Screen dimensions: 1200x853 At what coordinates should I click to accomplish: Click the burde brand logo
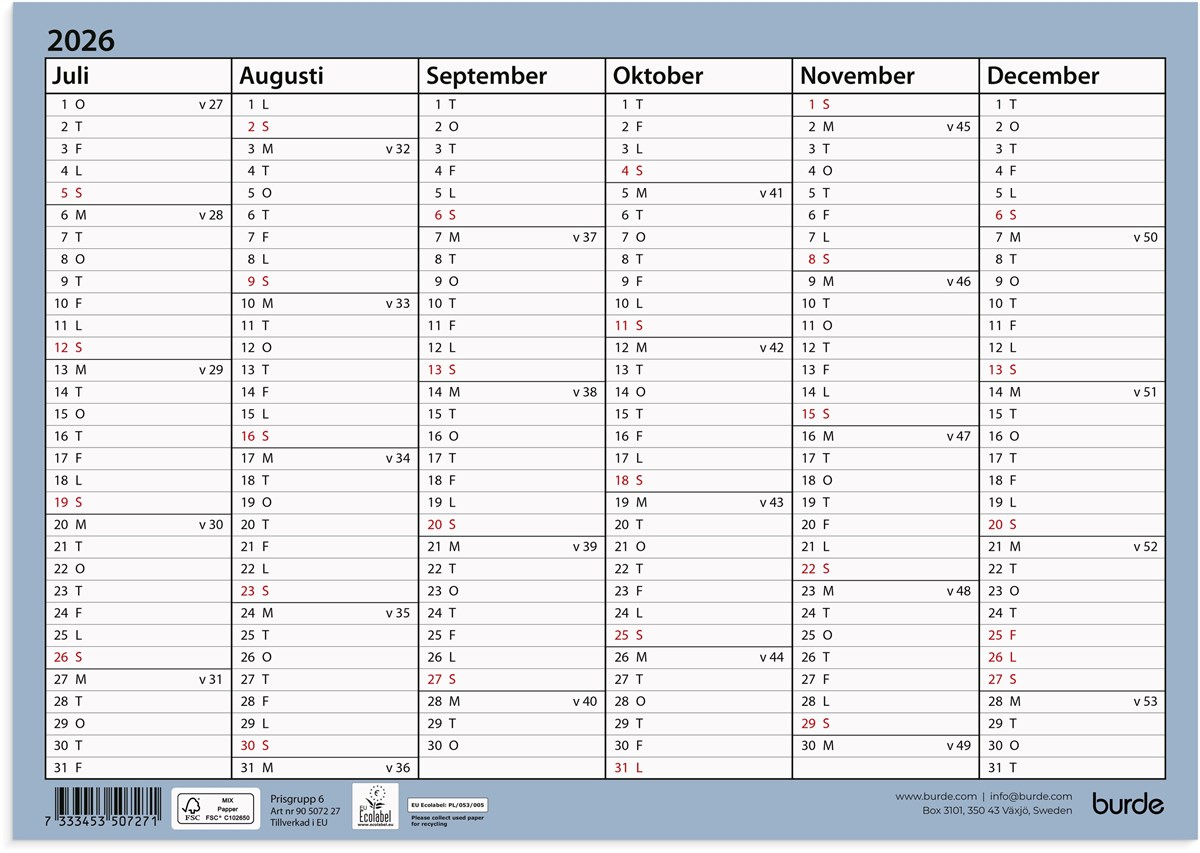click(1127, 803)
